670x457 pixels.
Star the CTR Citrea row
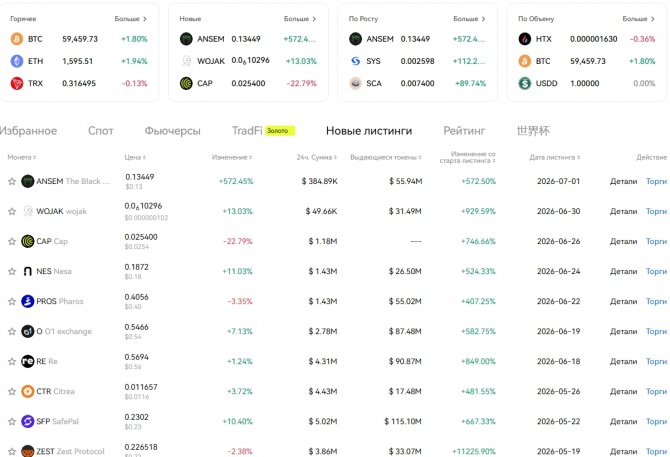(12, 391)
